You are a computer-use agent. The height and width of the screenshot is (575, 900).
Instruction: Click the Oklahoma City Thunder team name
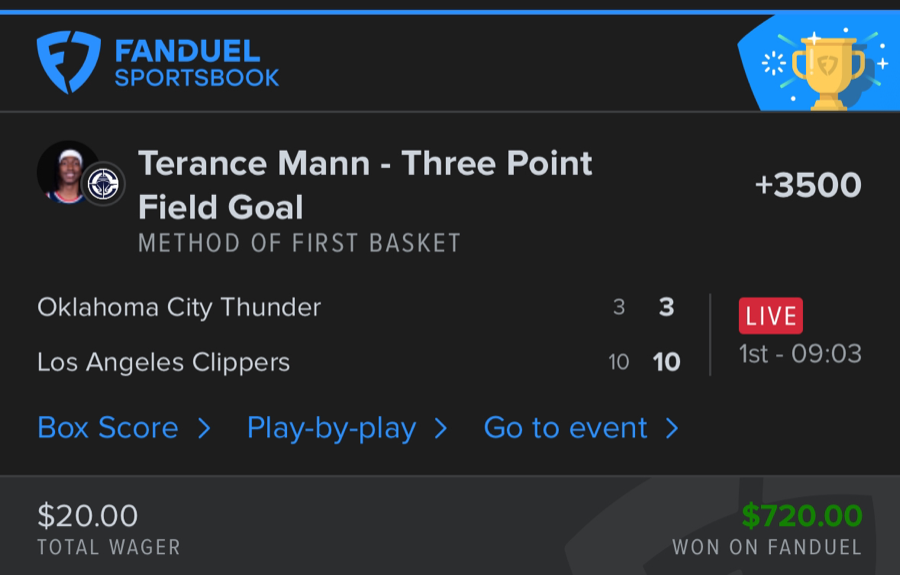[179, 307]
